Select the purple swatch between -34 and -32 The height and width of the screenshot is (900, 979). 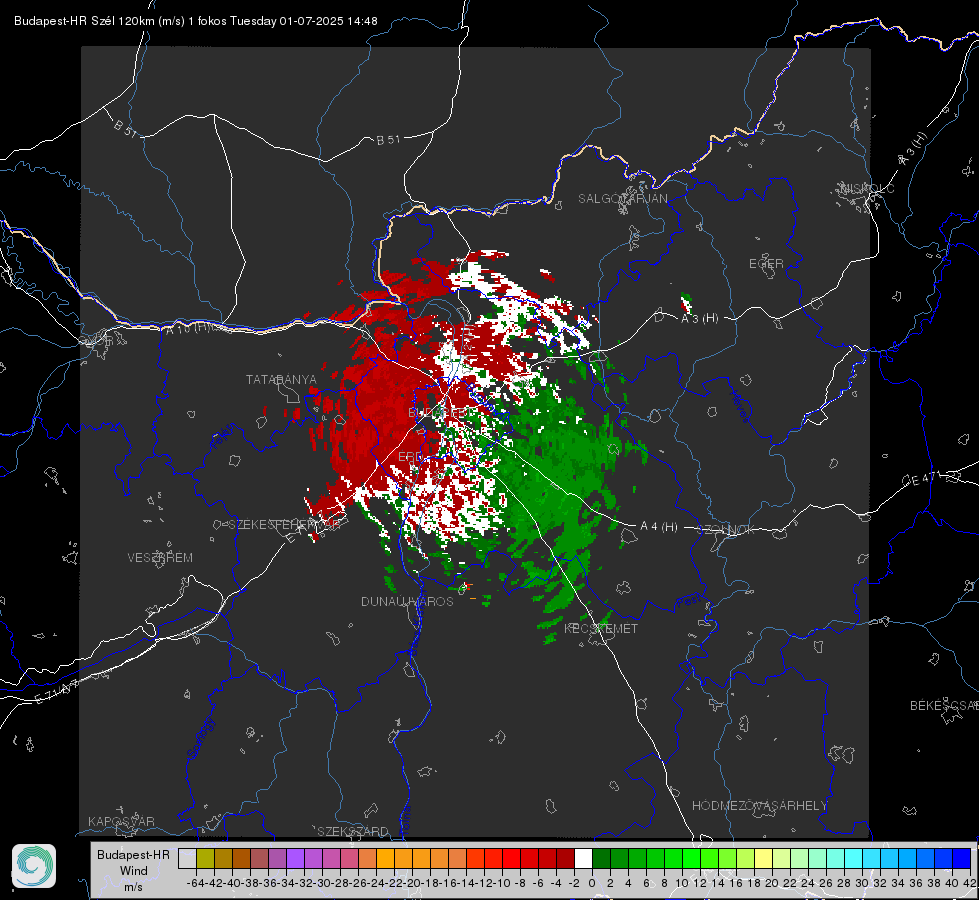(x=295, y=859)
